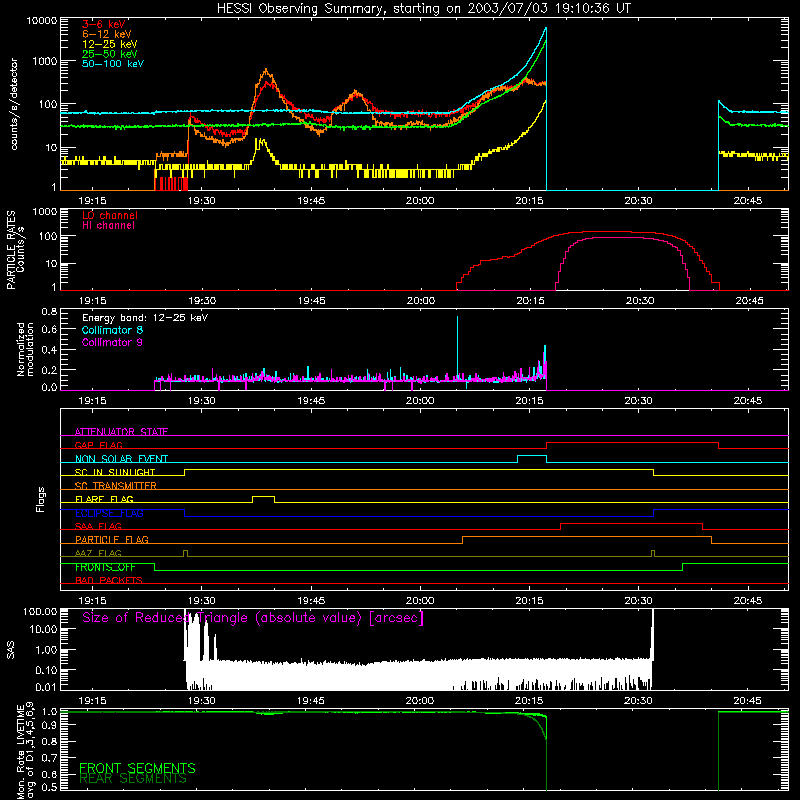Click the tall cyan Collimator 8 spike
The image size is (800, 800).
(457, 347)
